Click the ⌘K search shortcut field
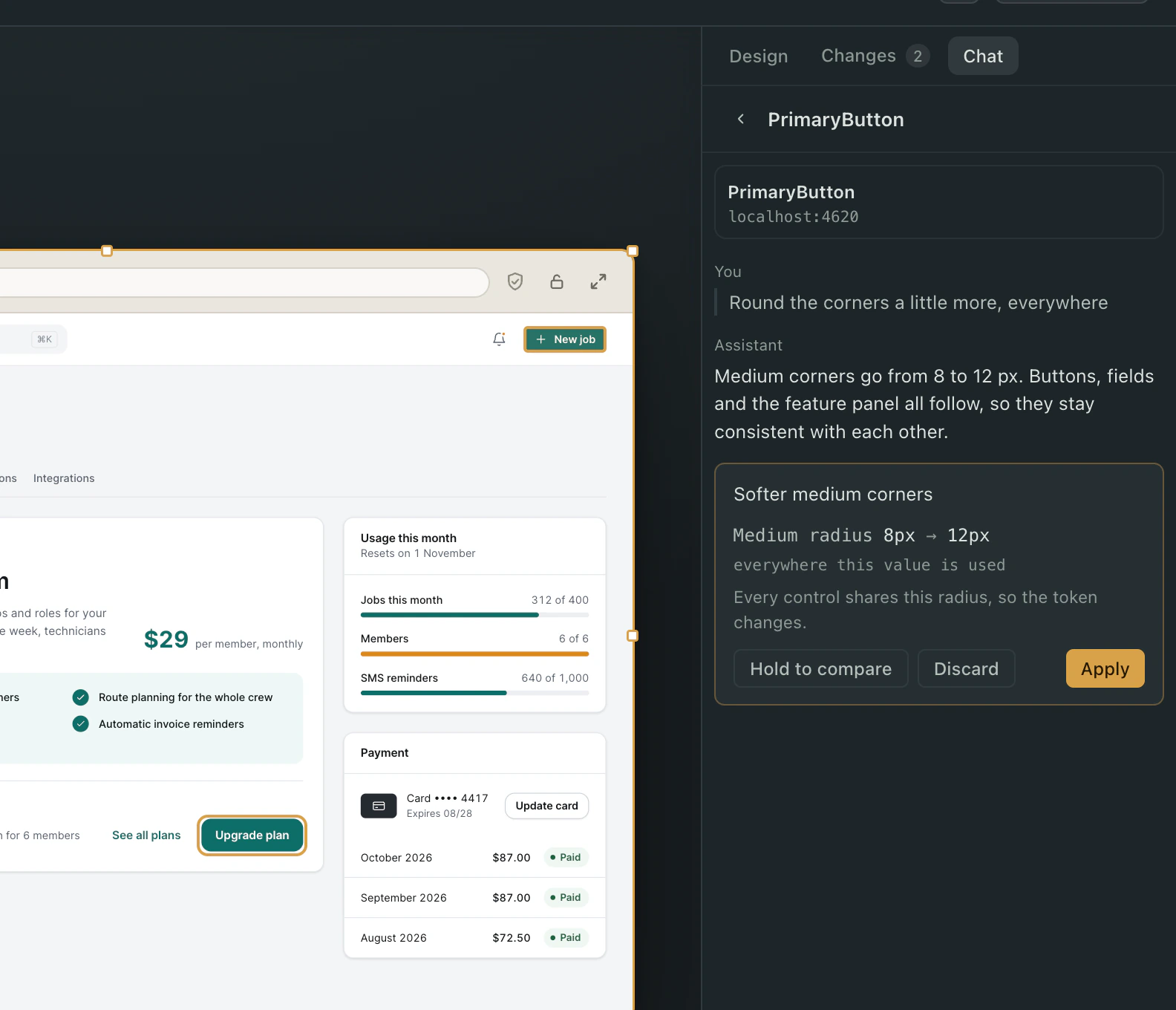The height and width of the screenshot is (1010, 1176). (x=33, y=339)
